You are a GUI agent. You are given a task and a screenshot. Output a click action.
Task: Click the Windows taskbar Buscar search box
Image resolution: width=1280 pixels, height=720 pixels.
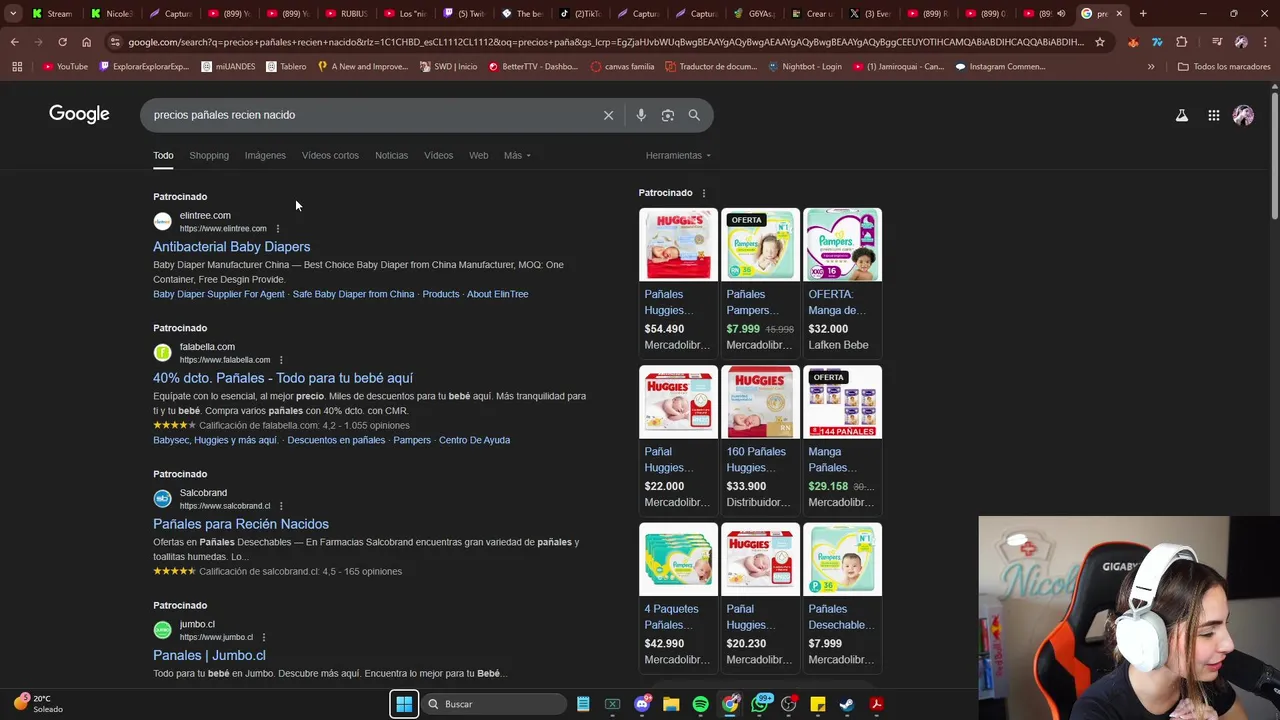point(494,704)
